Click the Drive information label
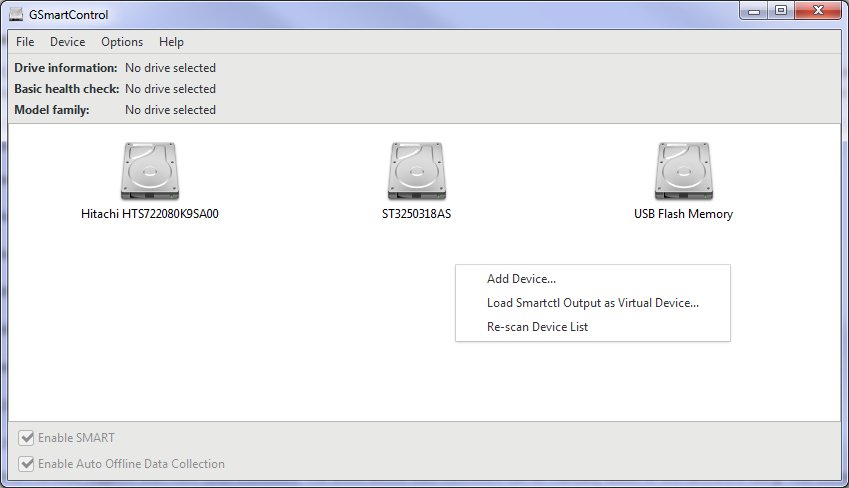Viewport: 849px width, 488px height. coord(66,68)
